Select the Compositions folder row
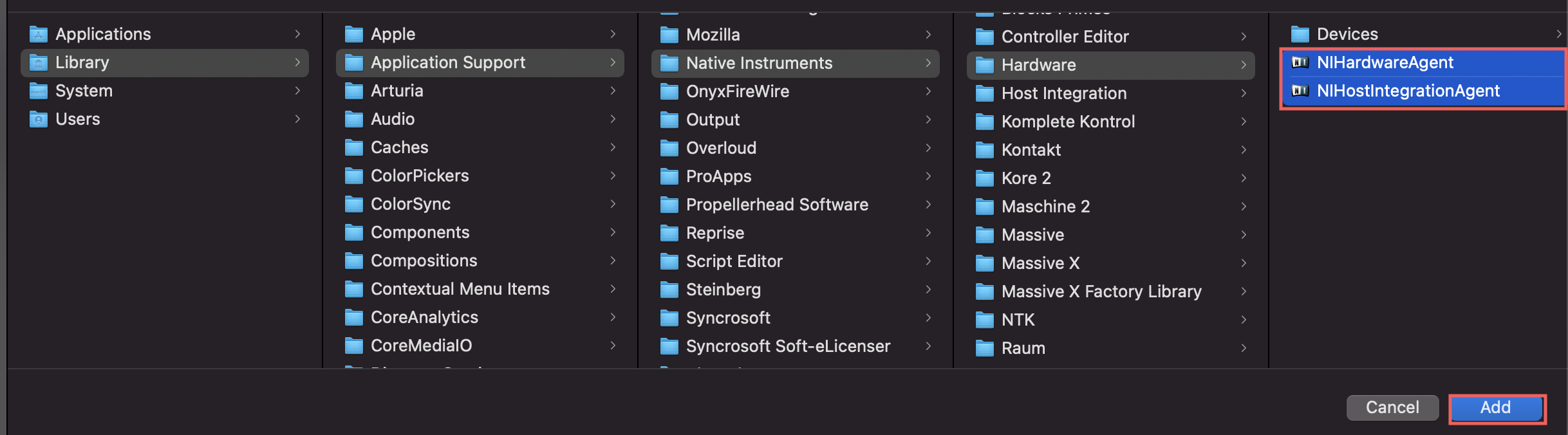Screen dimensions: 1568x435 point(480,261)
